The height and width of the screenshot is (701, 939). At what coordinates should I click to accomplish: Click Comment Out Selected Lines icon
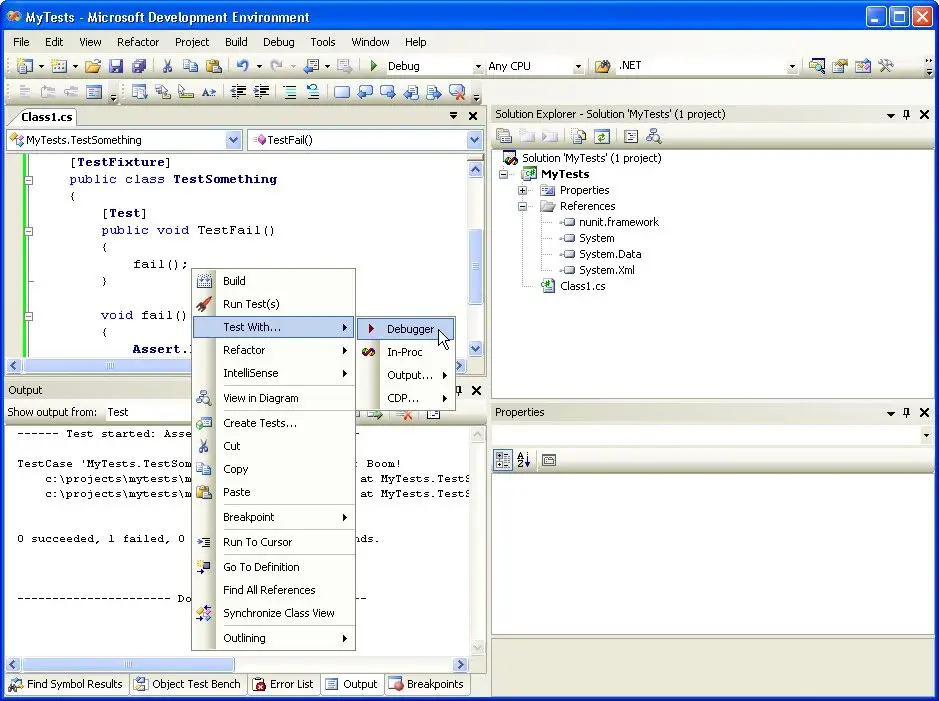[290, 92]
